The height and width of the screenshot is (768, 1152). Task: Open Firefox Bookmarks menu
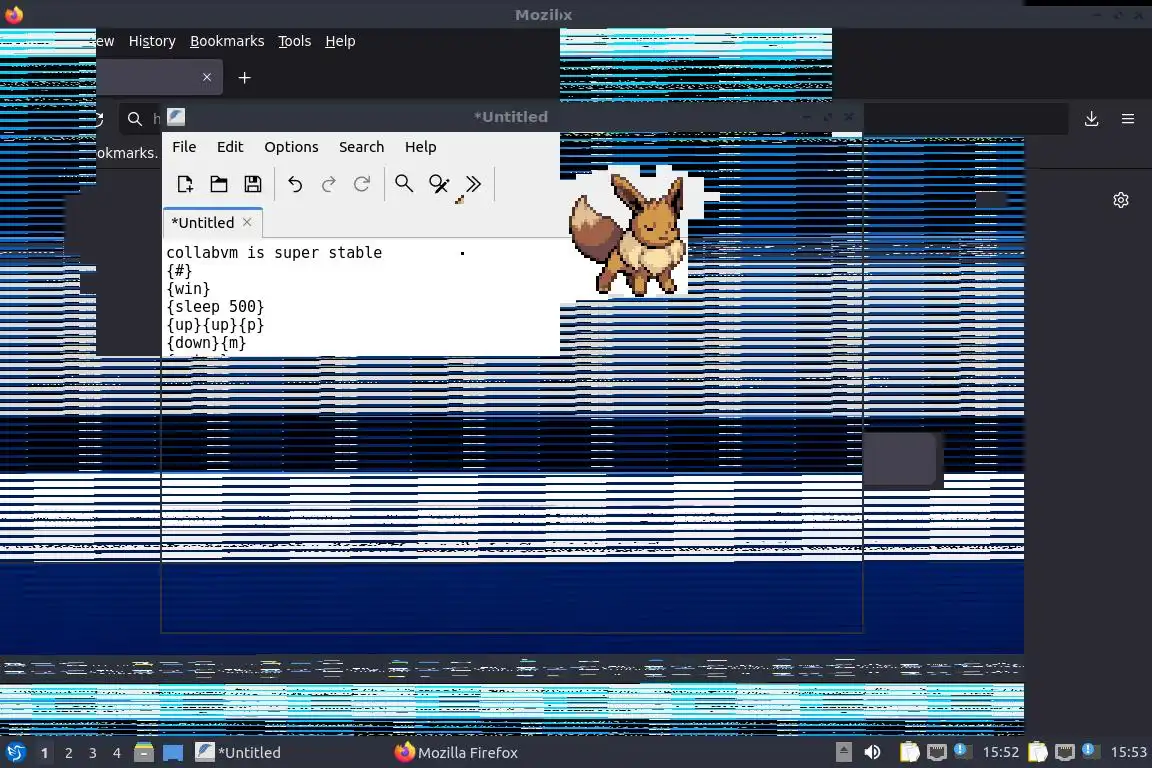(x=227, y=41)
